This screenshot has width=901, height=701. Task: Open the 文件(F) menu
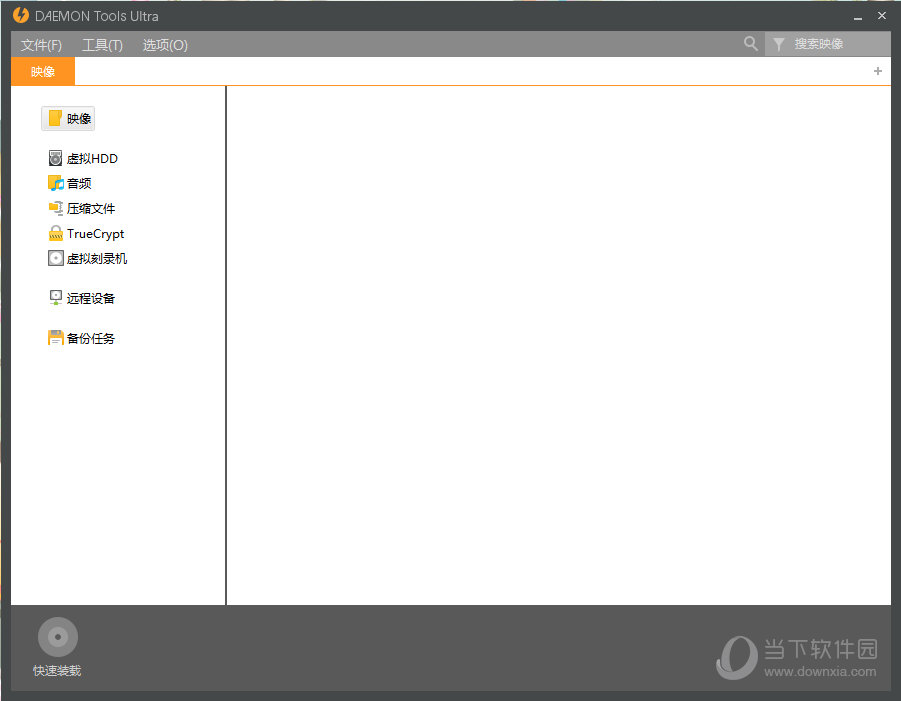pyautogui.click(x=41, y=45)
